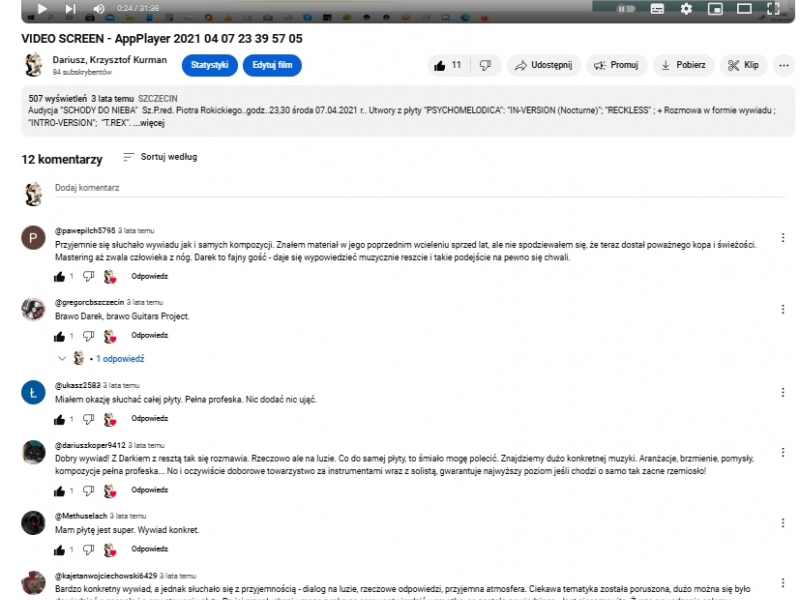Viewport: 800px width, 600px height.
Task: Download the video with Pobierz
Action: tap(685, 65)
